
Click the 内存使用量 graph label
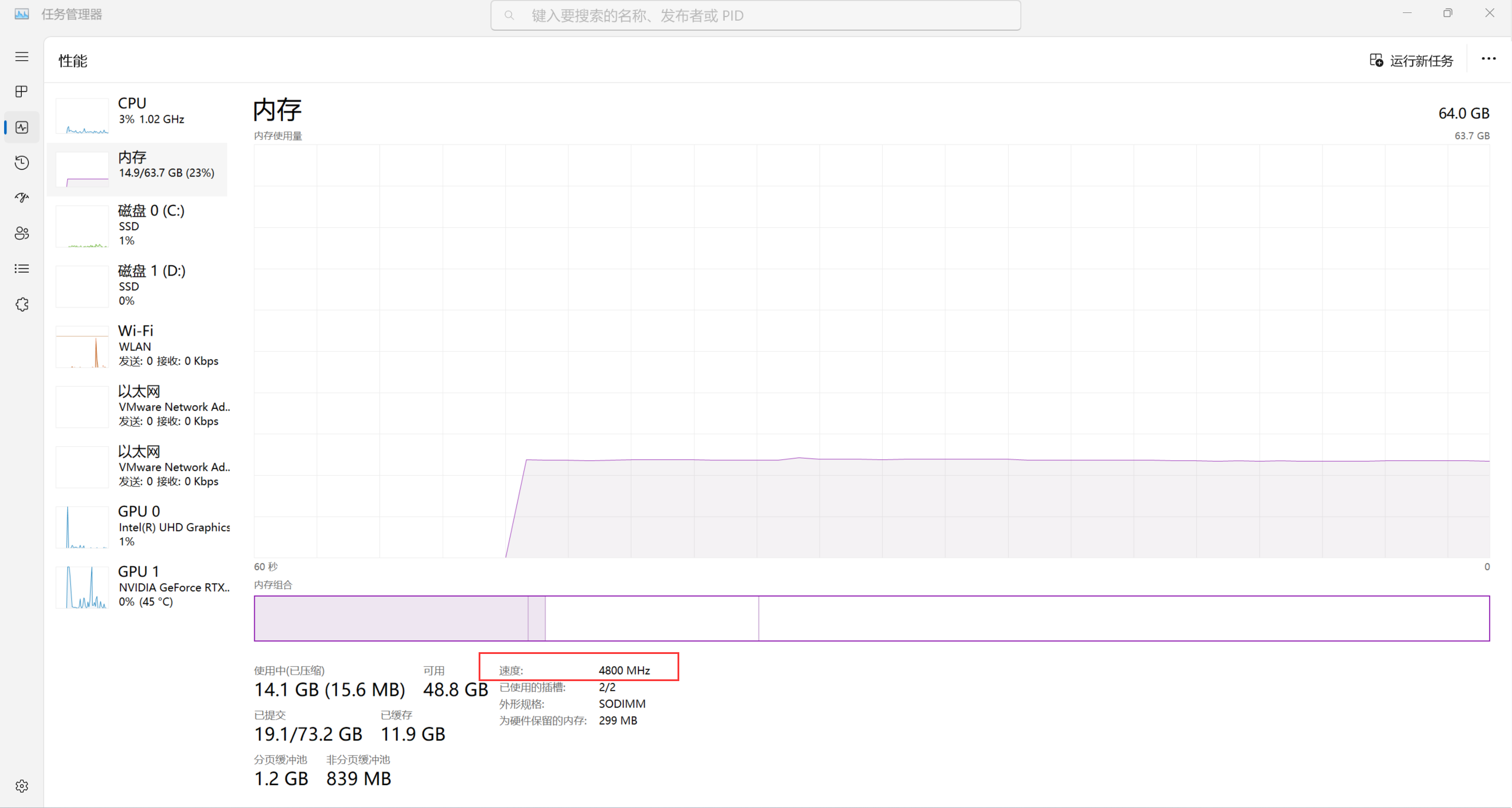(278, 136)
